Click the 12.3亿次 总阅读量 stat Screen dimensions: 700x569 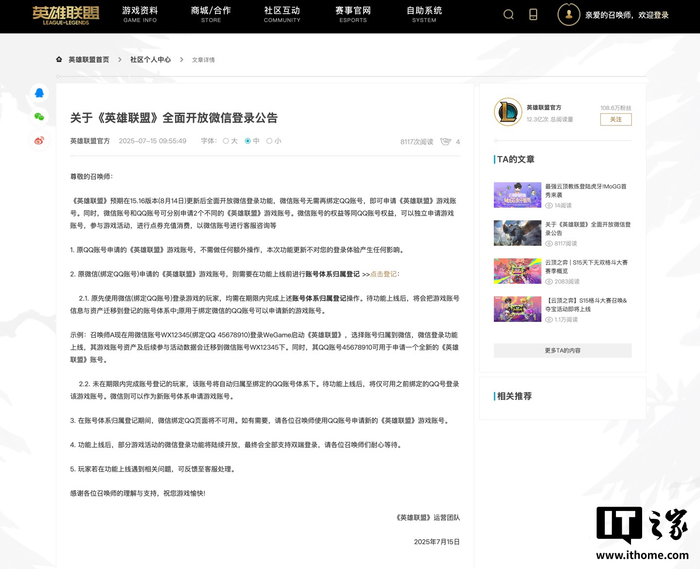coord(550,119)
